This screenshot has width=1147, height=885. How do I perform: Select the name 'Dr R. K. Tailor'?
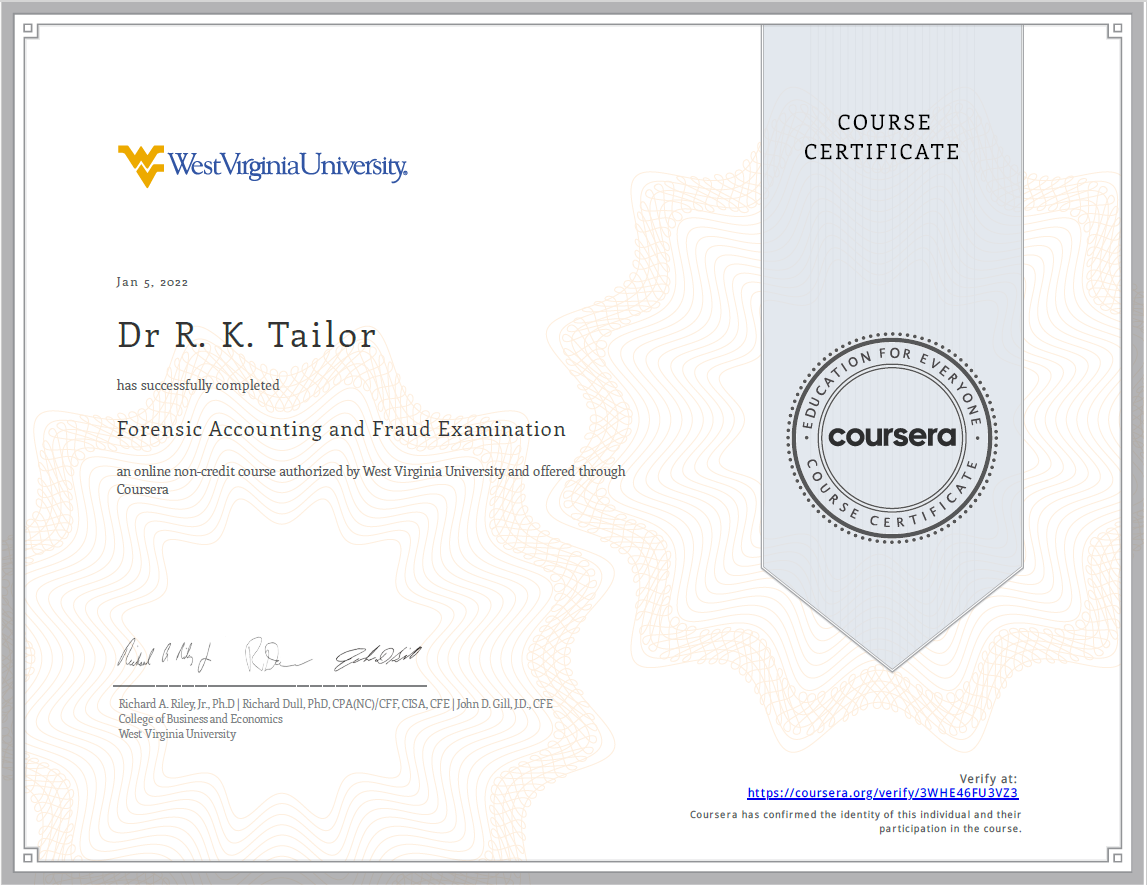[x=247, y=335]
